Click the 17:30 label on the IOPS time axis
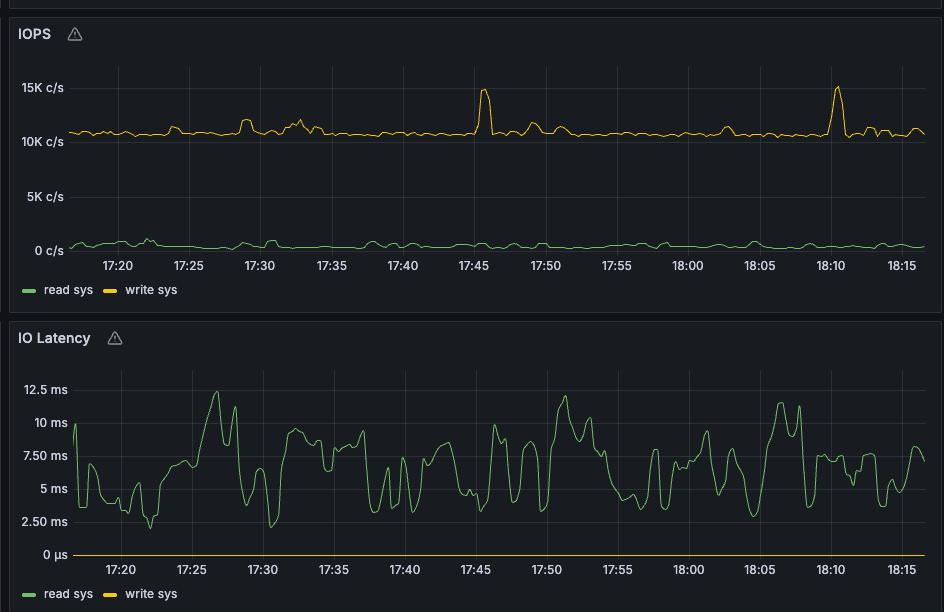The height and width of the screenshot is (612, 944). click(x=260, y=266)
